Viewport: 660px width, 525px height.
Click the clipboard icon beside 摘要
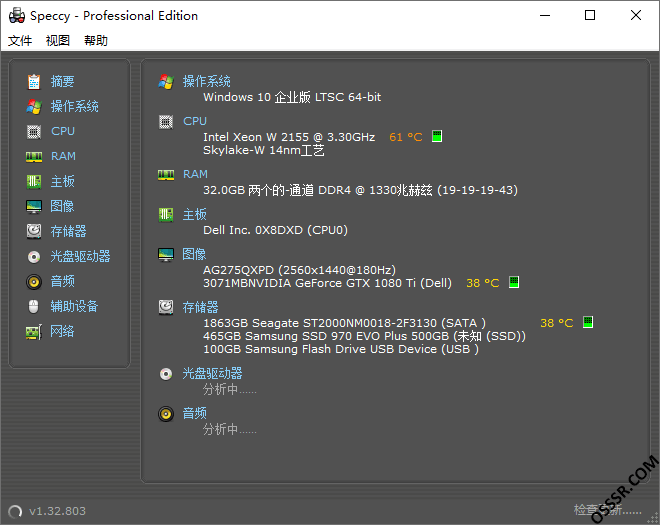click(x=34, y=82)
